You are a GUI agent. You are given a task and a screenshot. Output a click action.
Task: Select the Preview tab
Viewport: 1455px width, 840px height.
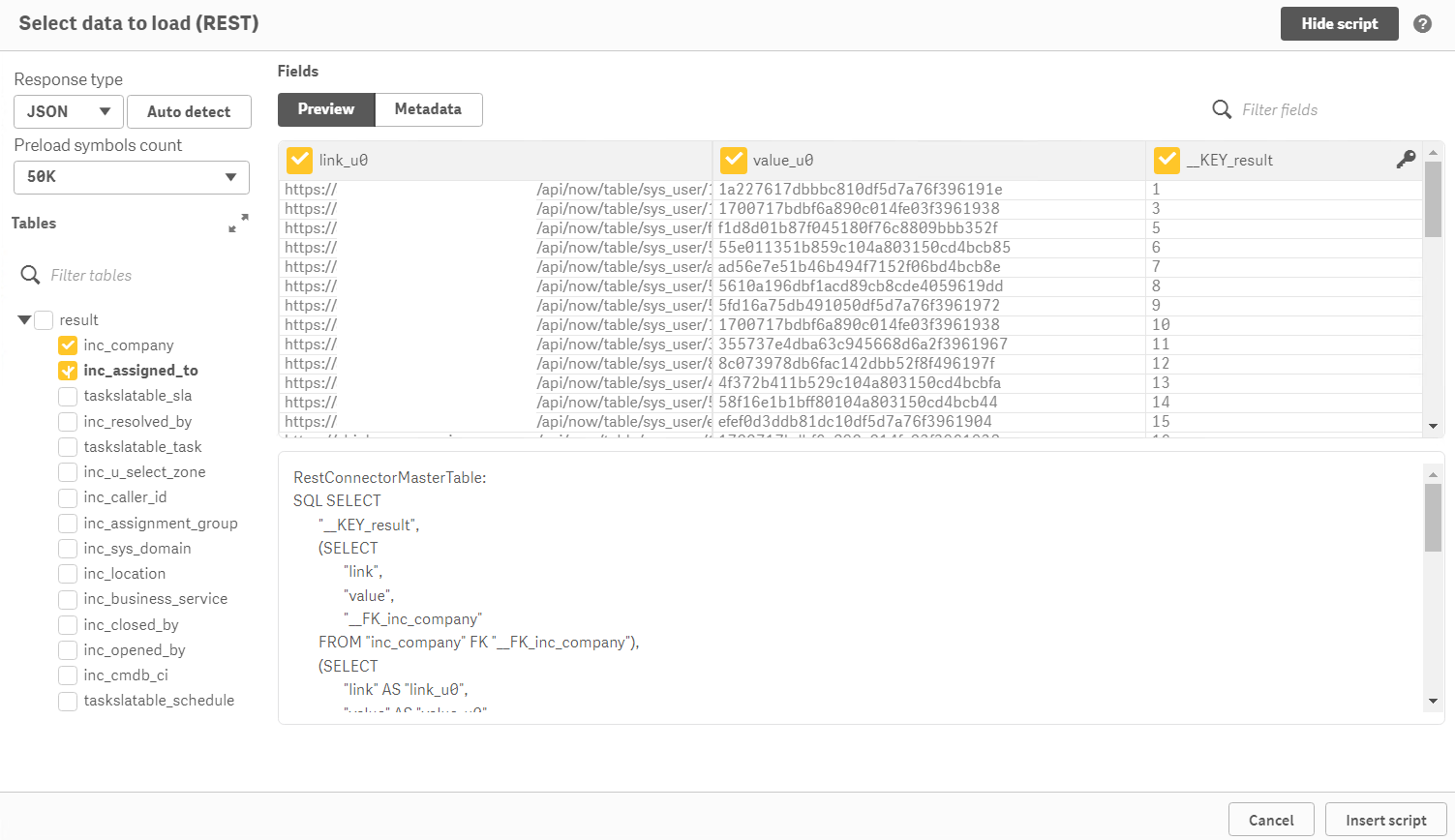tap(326, 109)
